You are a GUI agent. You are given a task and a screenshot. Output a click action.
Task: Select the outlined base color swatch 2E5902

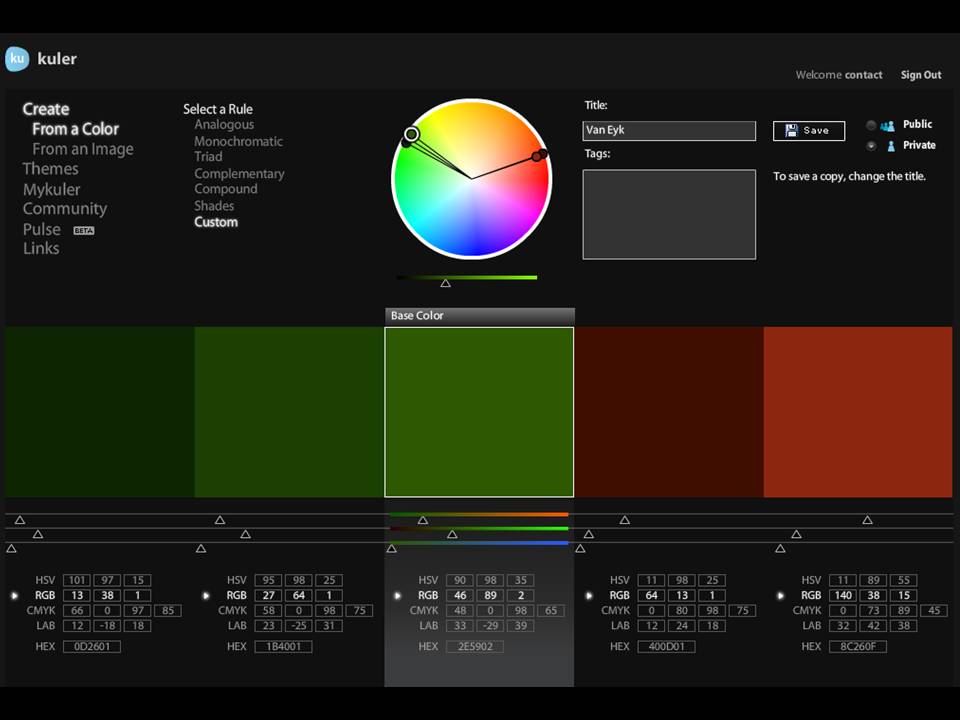click(x=479, y=412)
